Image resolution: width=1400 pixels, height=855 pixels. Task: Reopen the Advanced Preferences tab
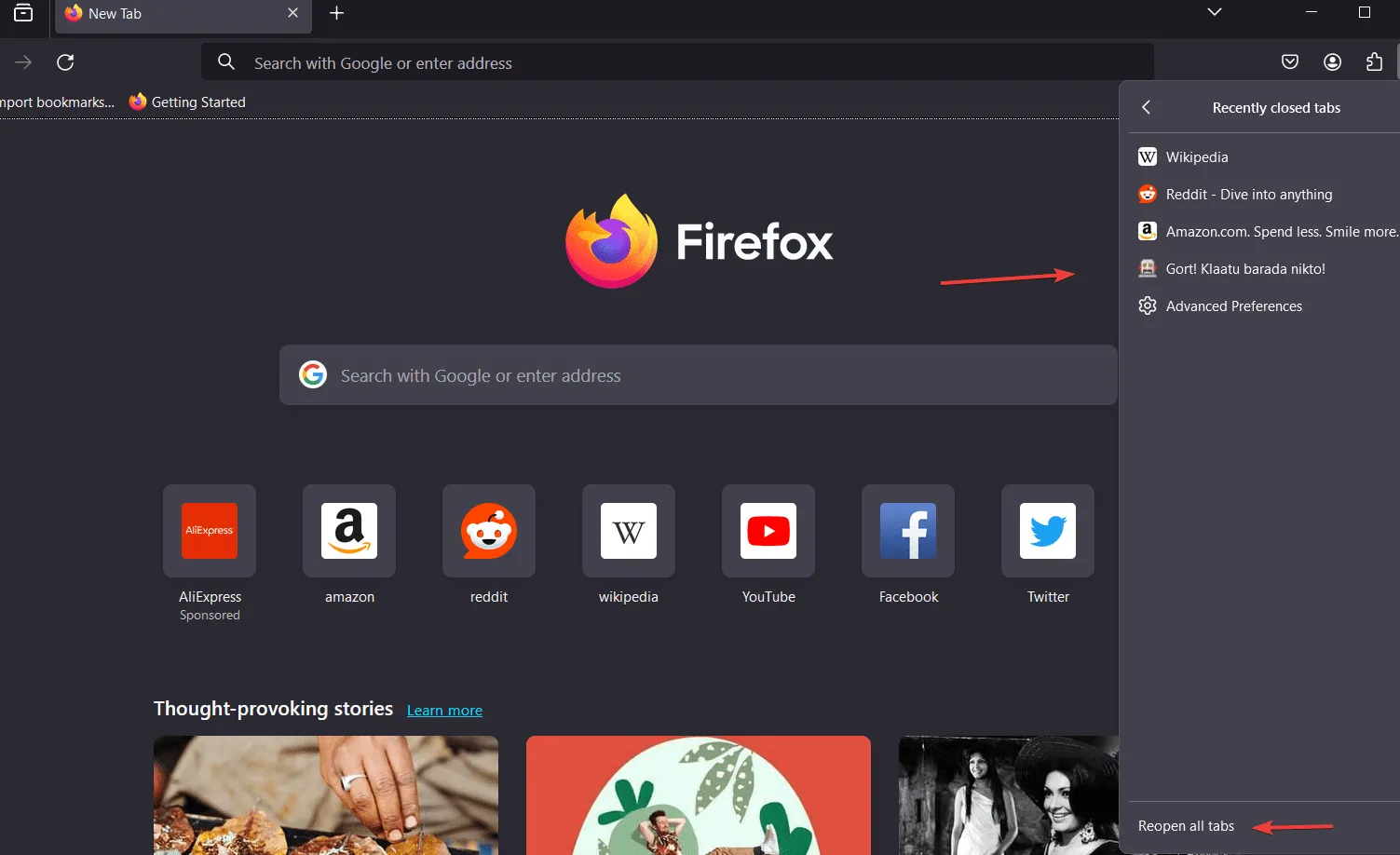[1263, 305]
